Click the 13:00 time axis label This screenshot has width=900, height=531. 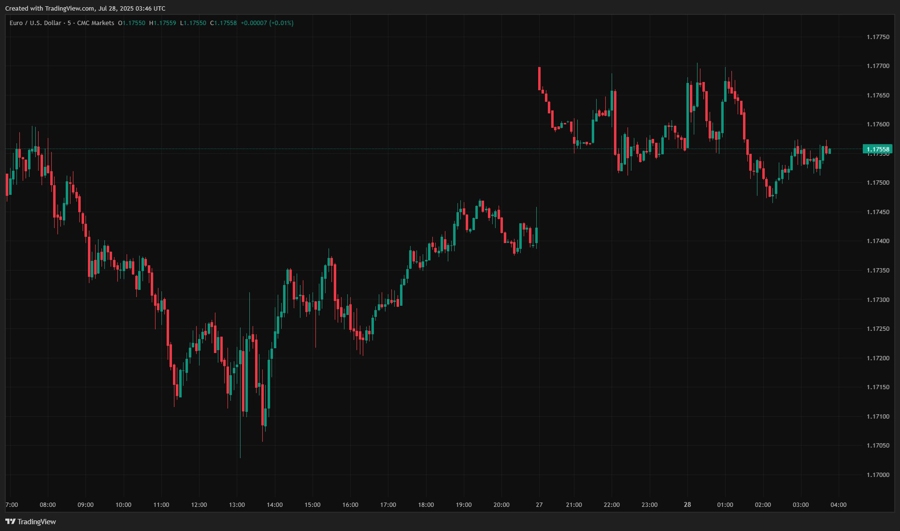tap(237, 505)
